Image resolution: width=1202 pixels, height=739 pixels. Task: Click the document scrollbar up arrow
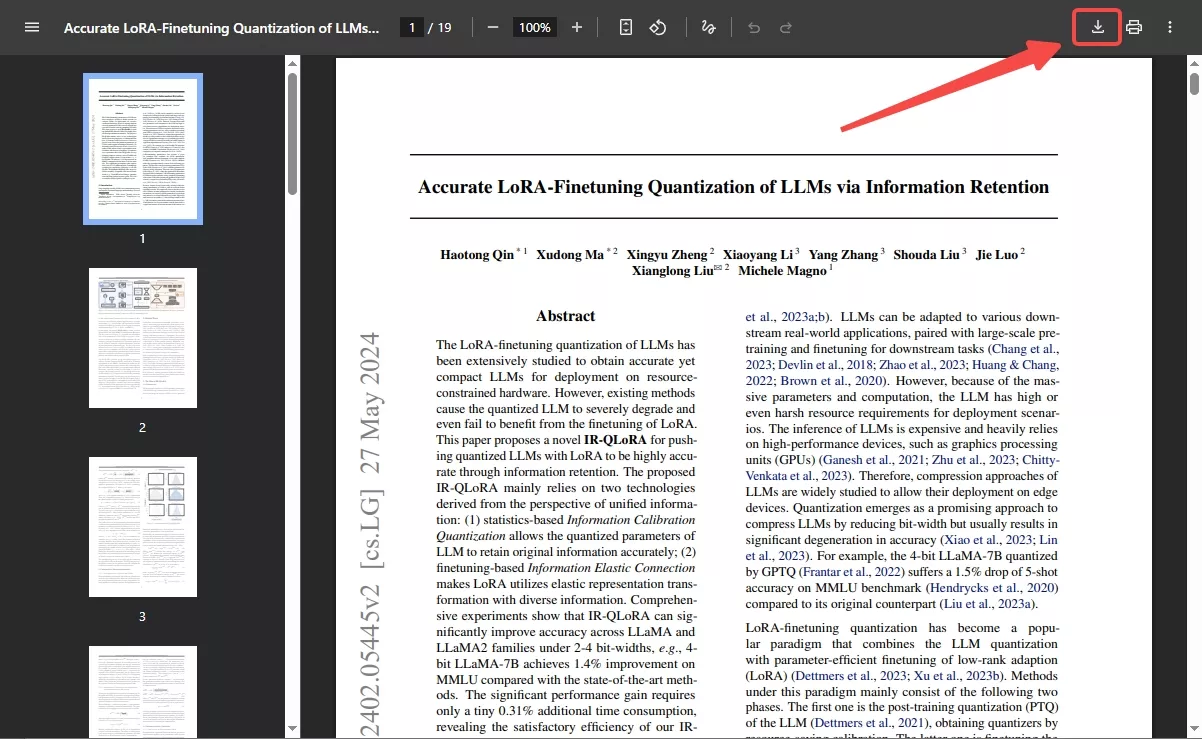pyautogui.click(x=1194, y=63)
